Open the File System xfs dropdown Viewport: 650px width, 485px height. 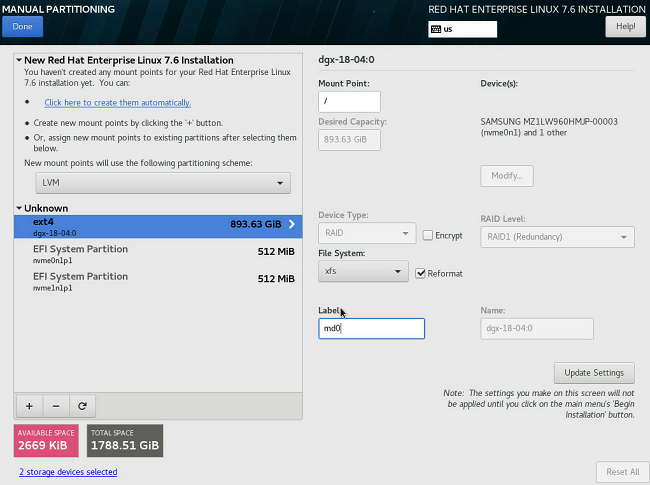tap(363, 272)
